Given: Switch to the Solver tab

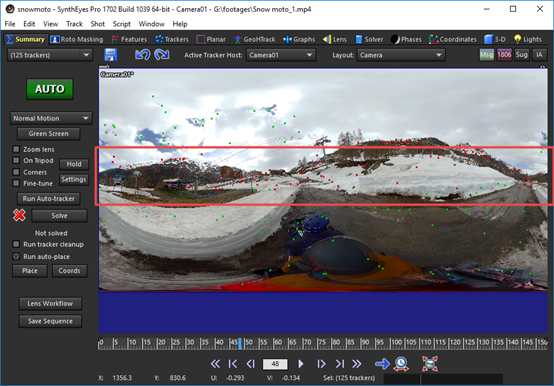Looking at the screenshot, I should click(369, 39).
